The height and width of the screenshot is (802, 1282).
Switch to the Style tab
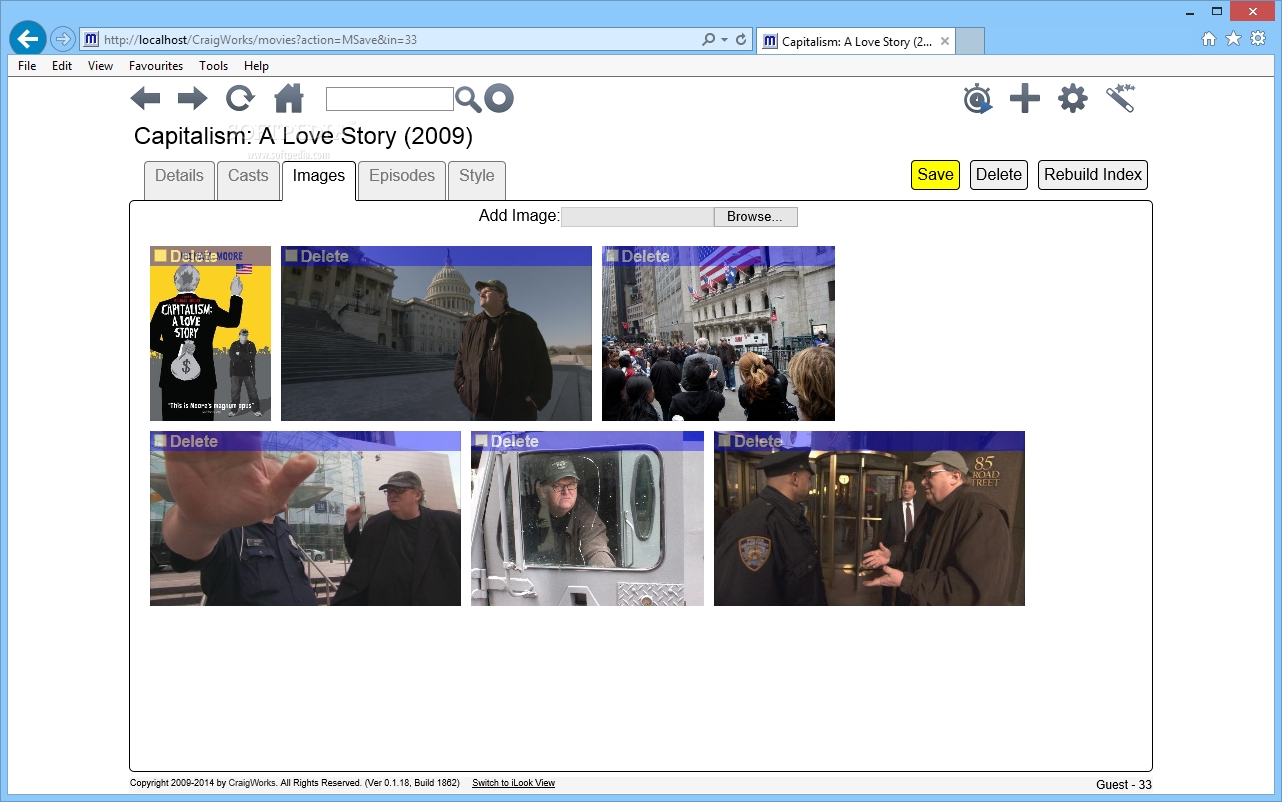pos(477,180)
